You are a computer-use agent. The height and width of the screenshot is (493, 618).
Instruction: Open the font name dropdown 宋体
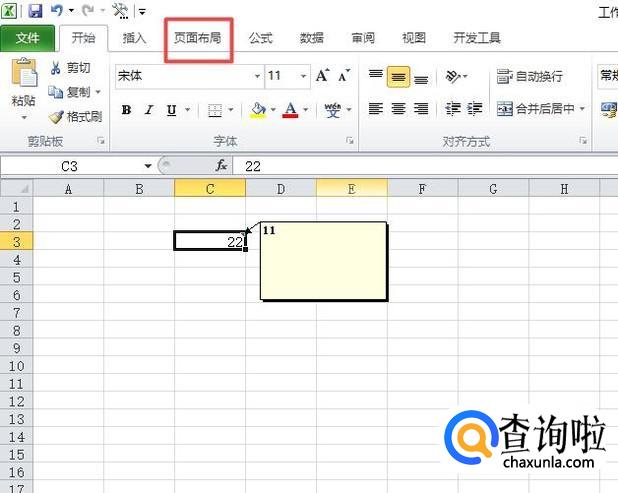tap(257, 76)
